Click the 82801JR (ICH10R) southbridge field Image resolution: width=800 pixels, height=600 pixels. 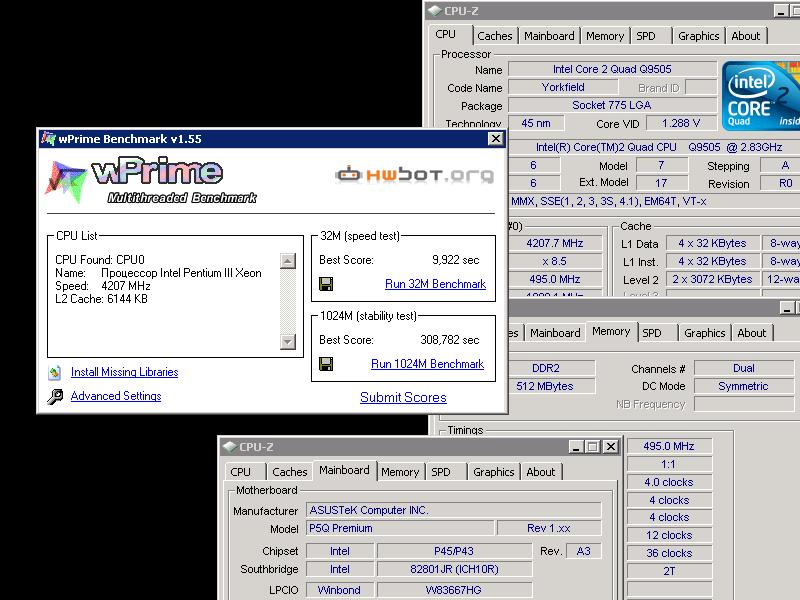click(x=454, y=569)
